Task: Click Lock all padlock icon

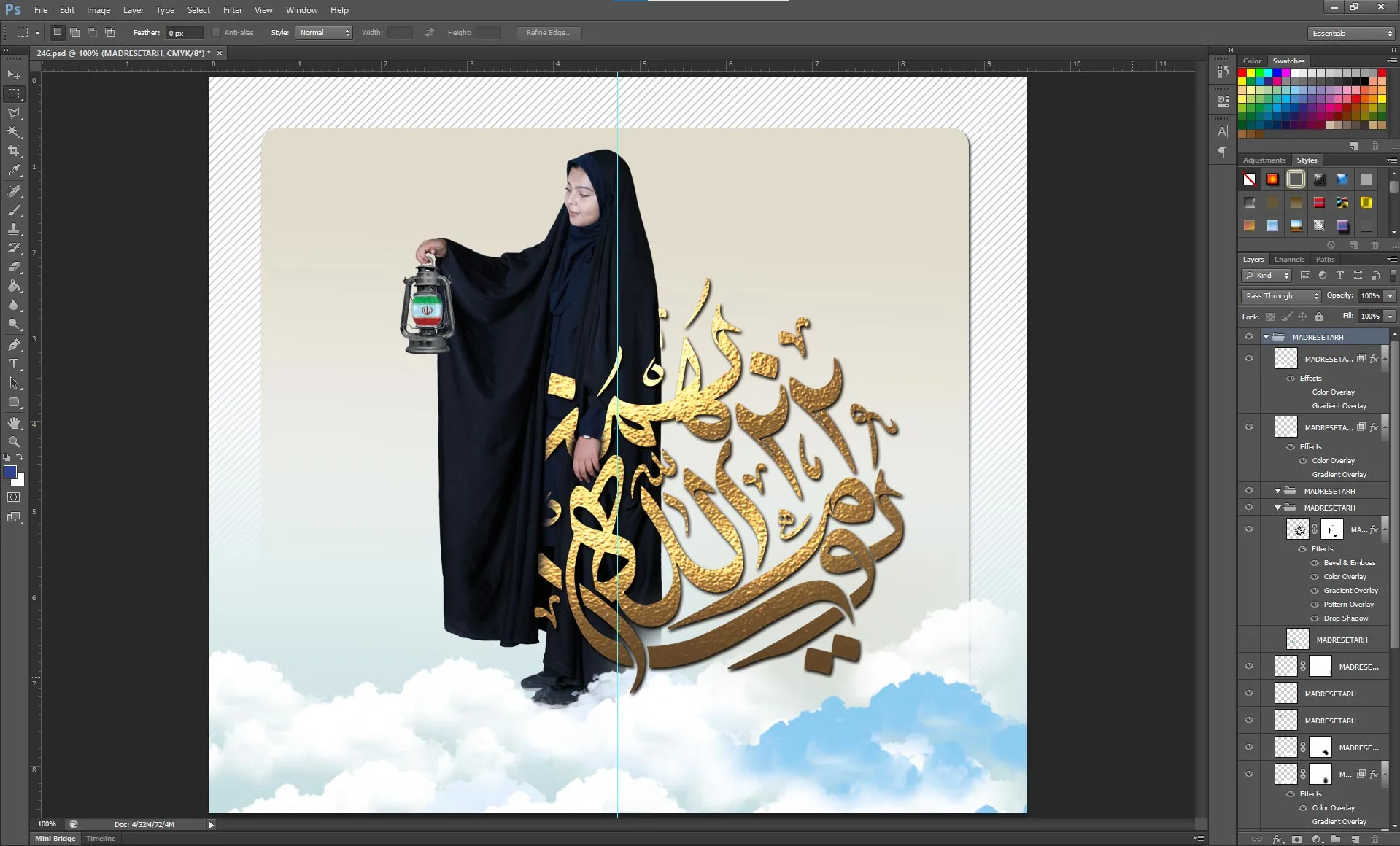Action: 1319,317
